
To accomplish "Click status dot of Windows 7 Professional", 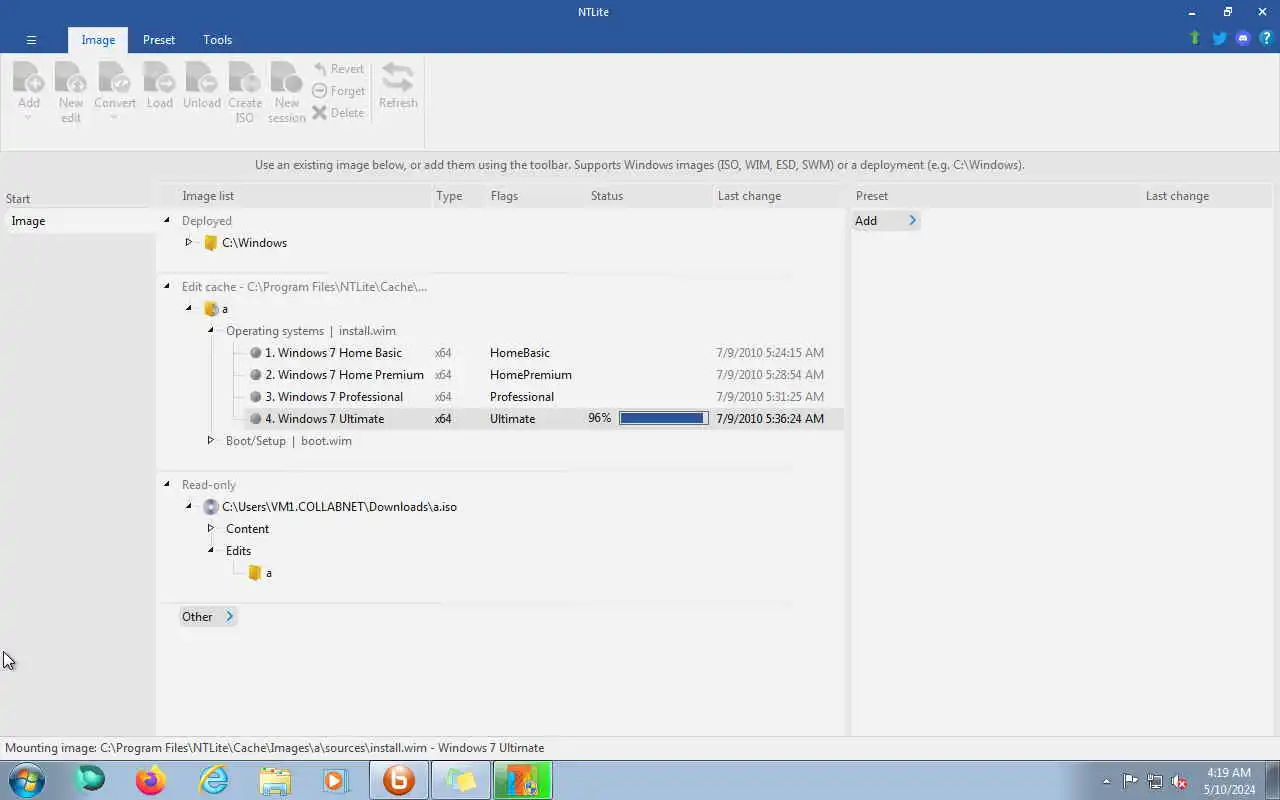I will click(256, 397).
